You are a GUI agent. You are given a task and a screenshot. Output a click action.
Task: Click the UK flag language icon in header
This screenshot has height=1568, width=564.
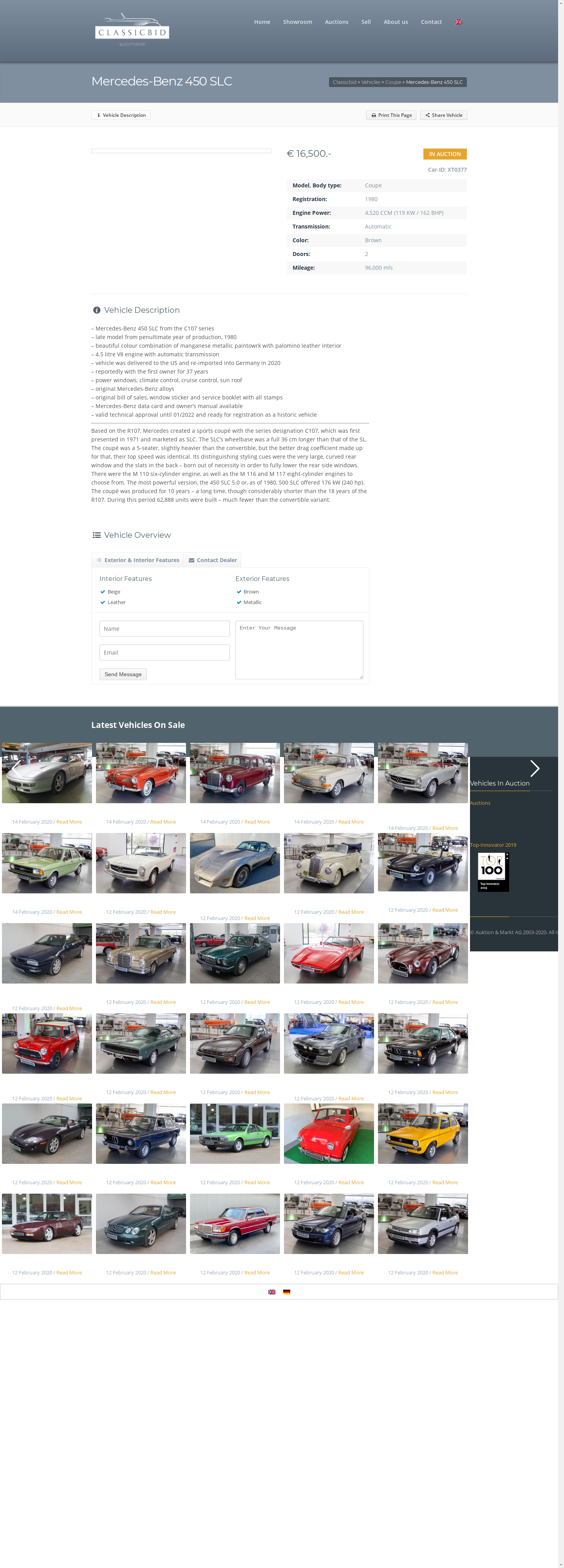pyautogui.click(x=459, y=22)
